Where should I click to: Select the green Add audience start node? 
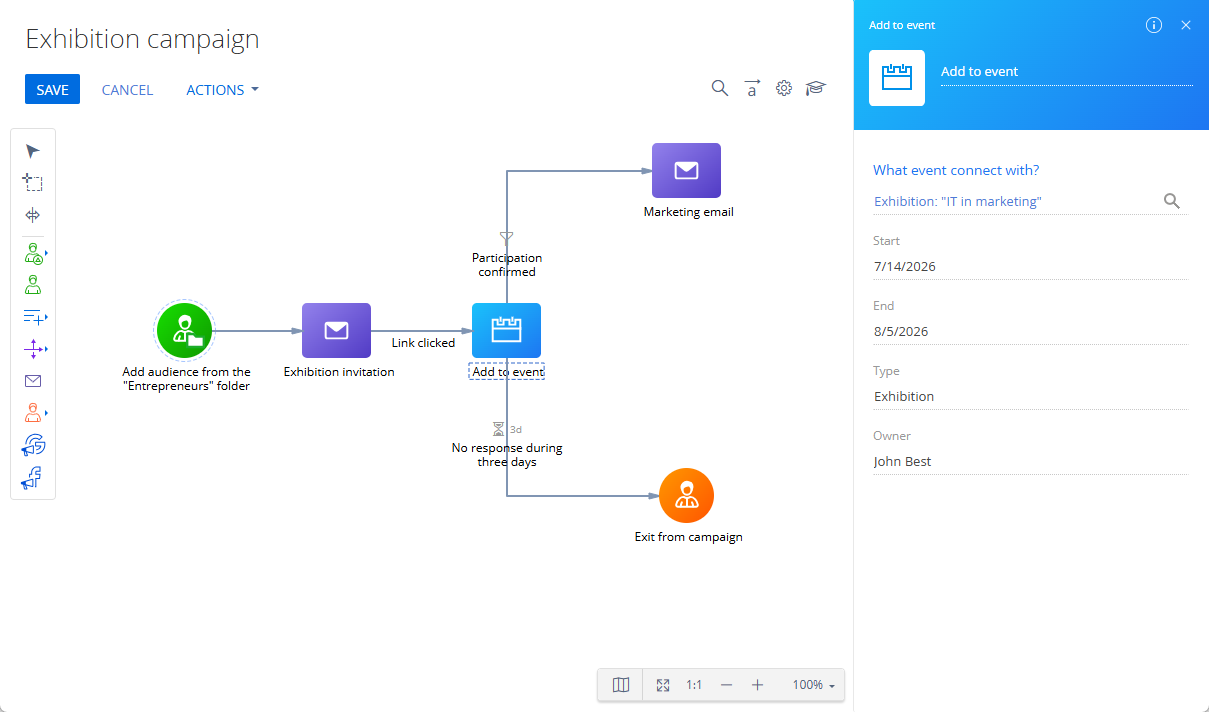click(184, 330)
